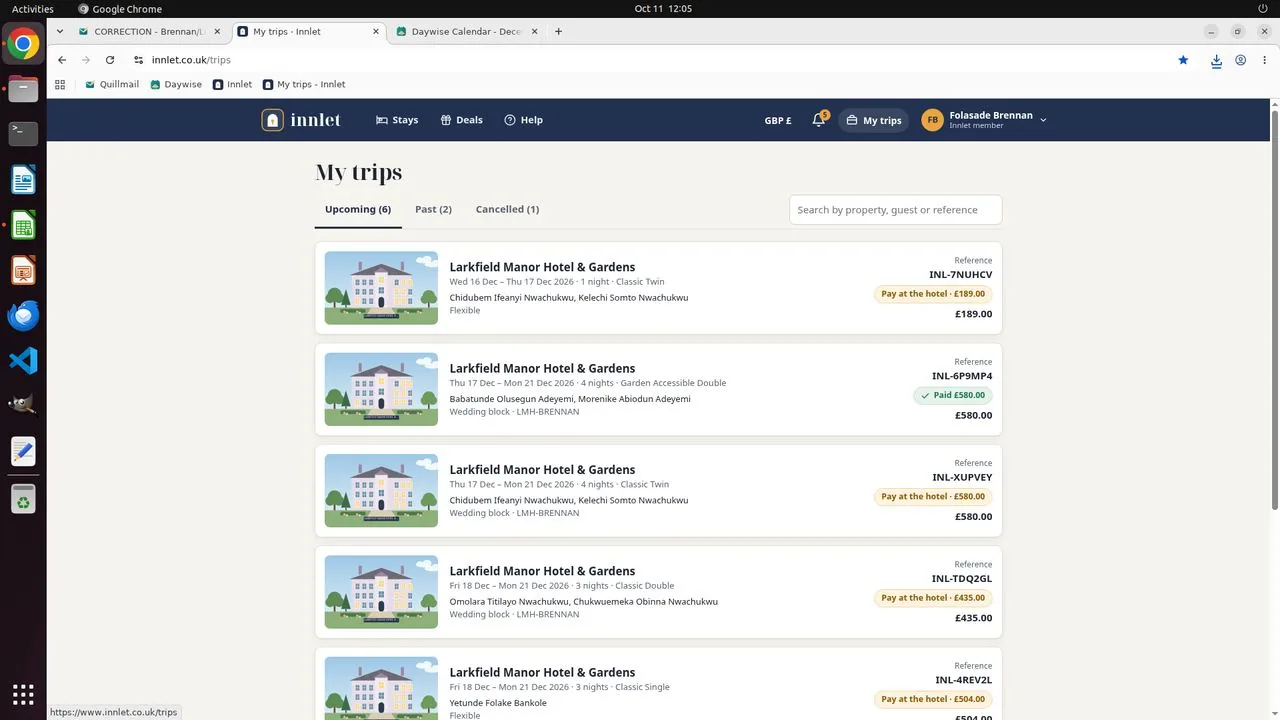
Task: Open the Help menu item
Action: (523, 120)
